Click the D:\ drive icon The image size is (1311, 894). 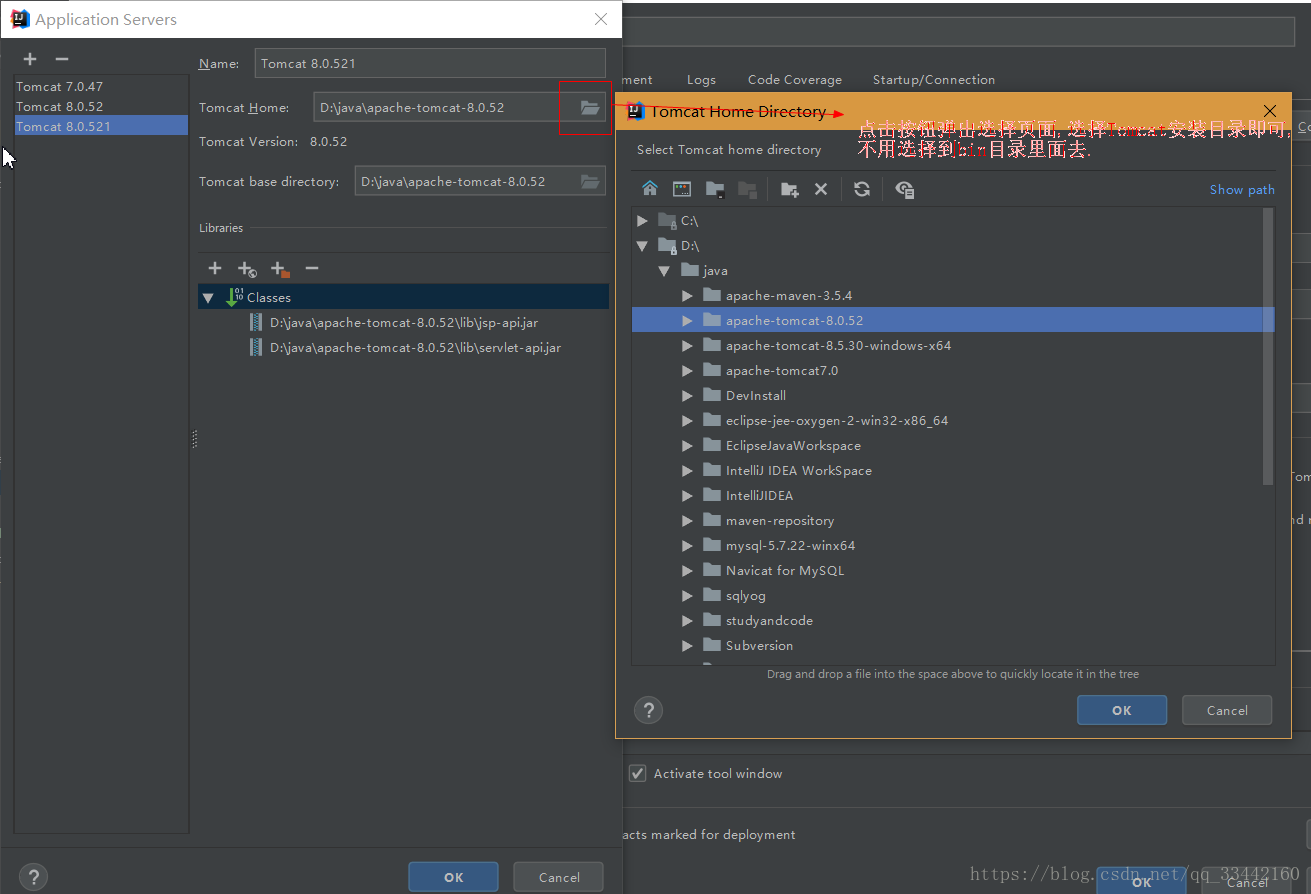tap(668, 245)
